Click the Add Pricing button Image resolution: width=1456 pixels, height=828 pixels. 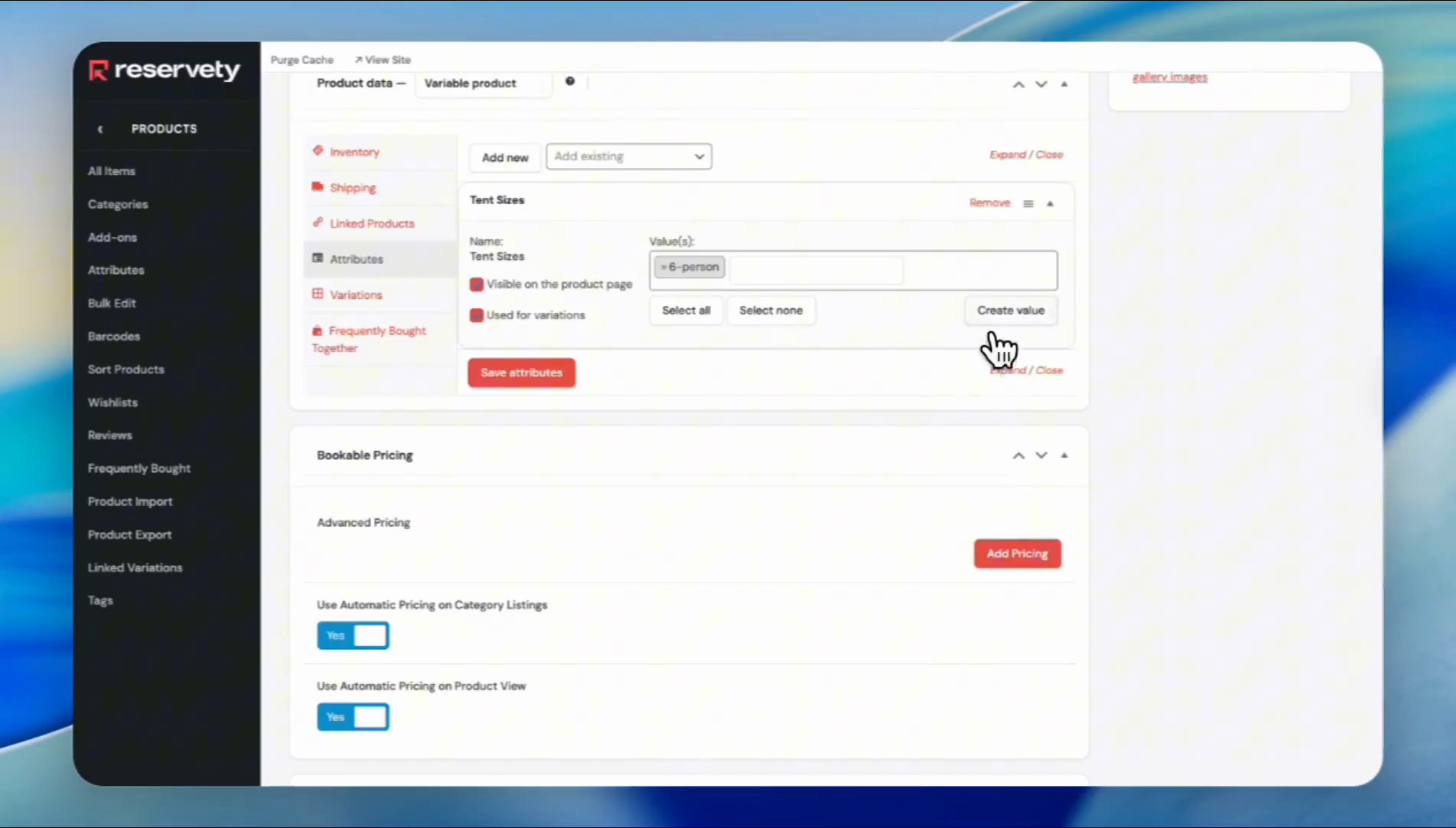[x=1017, y=554]
